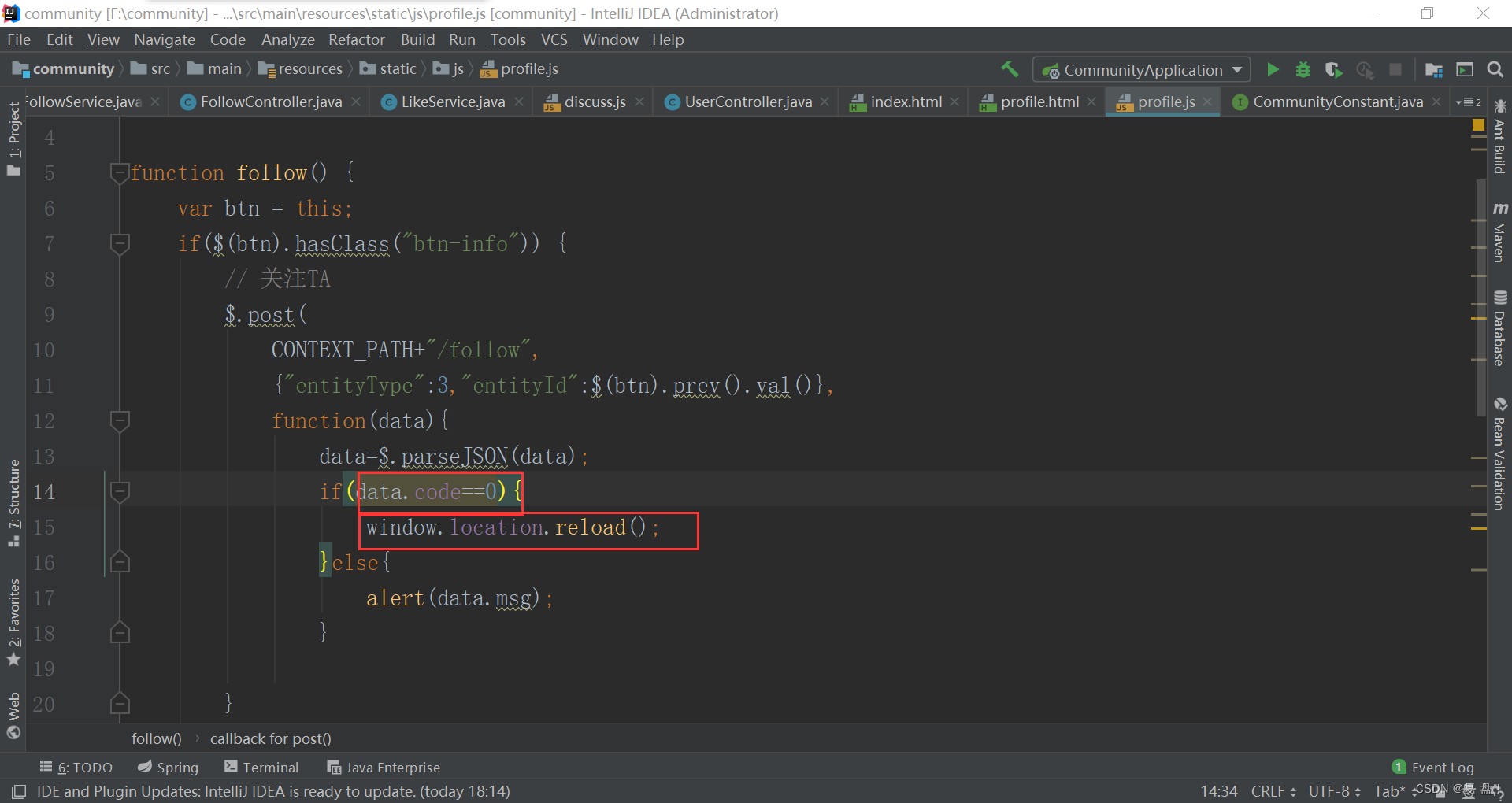Viewport: 1512px width, 803px height.
Task: Open the Web tool window
Action: [13, 716]
